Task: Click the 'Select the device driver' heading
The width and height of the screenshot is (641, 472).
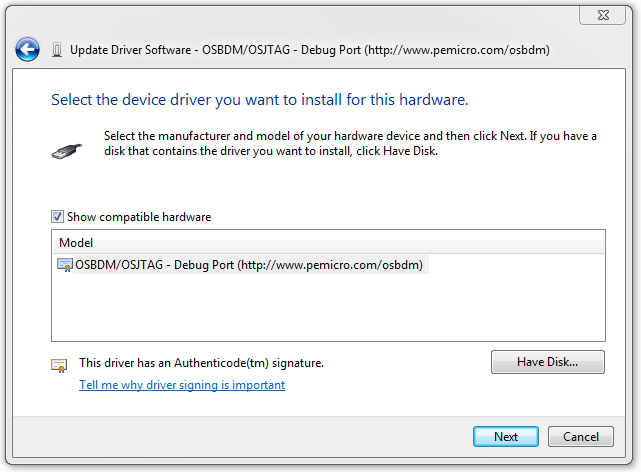Action: point(259,100)
